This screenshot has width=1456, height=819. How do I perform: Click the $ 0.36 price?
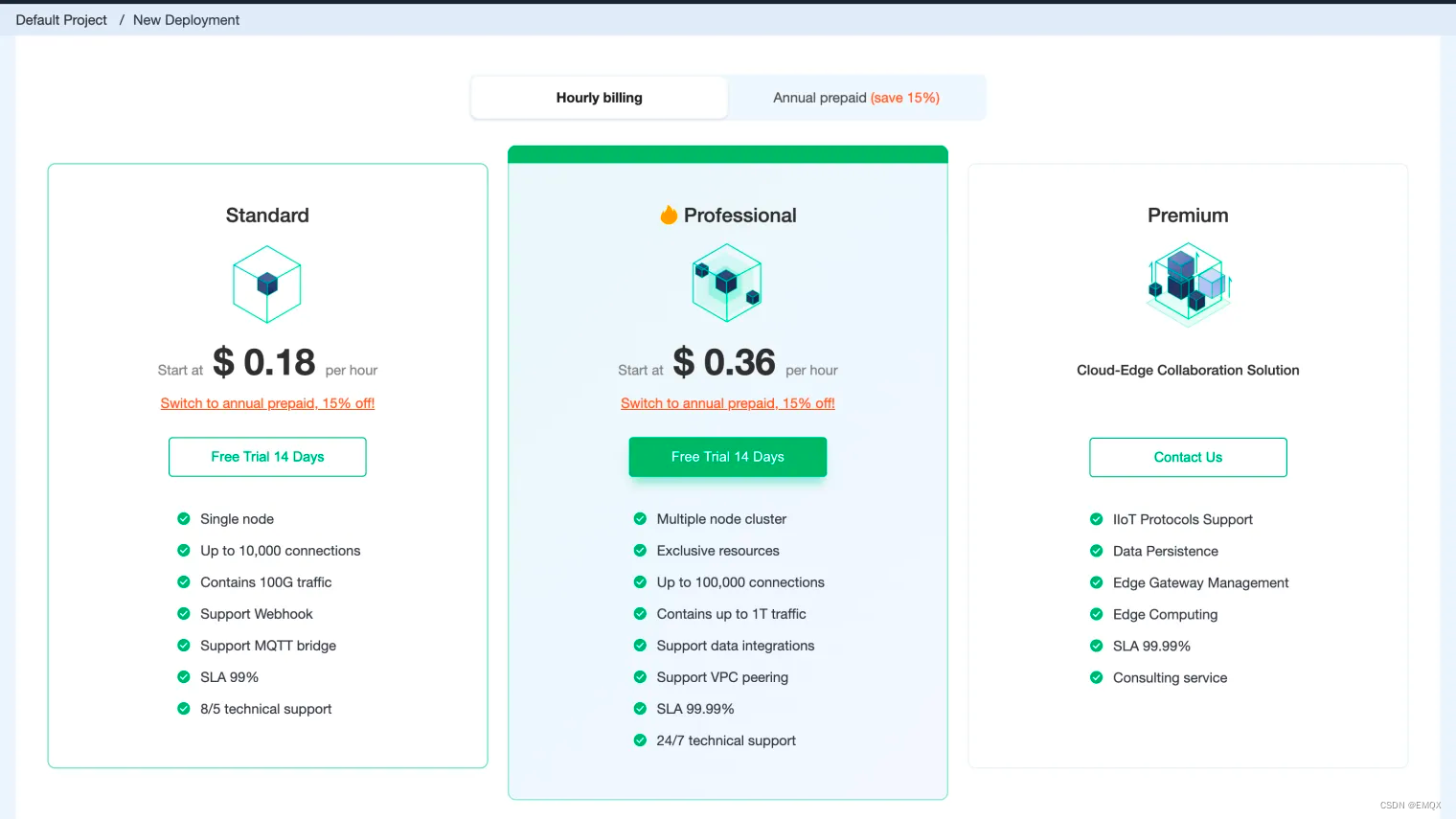[724, 362]
